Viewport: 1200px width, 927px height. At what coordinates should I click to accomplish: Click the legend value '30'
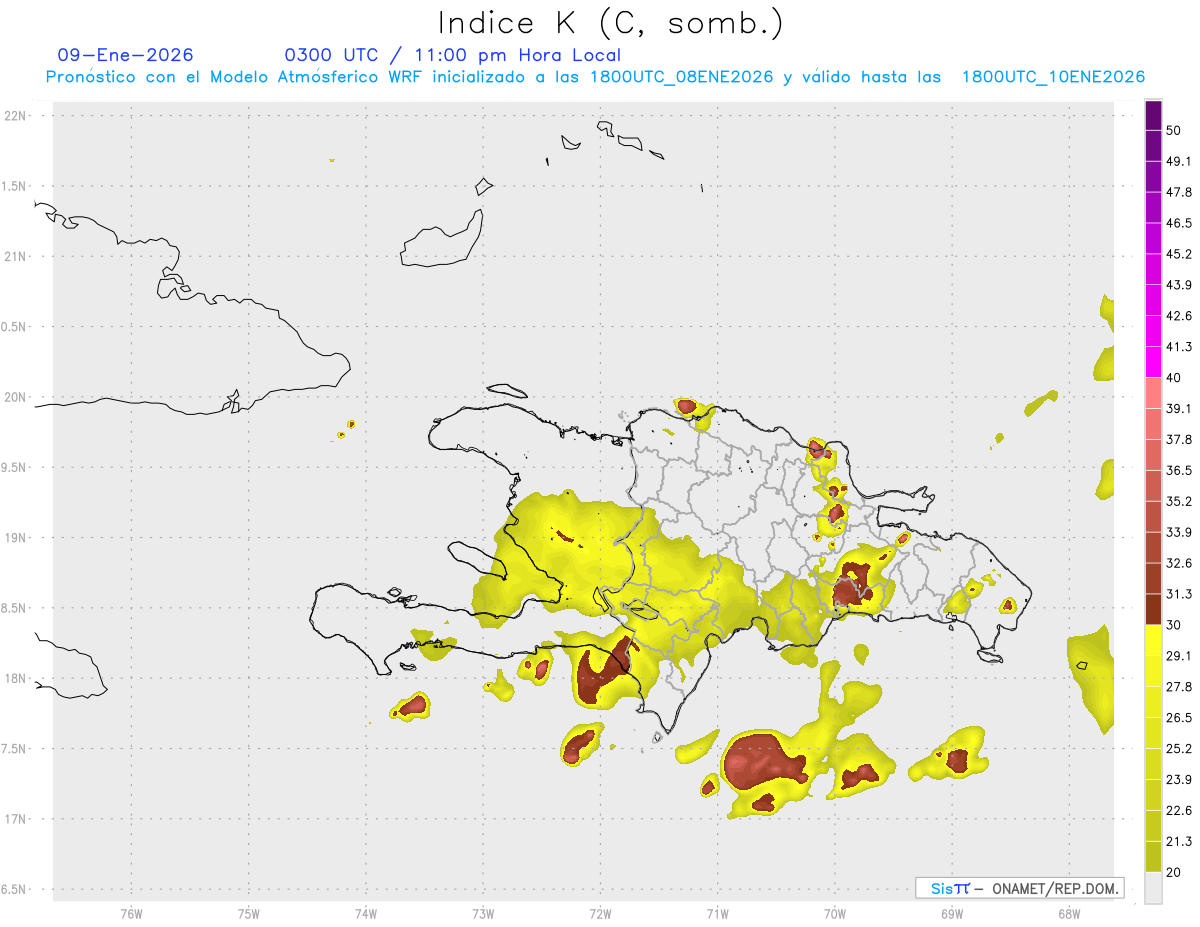(1174, 625)
